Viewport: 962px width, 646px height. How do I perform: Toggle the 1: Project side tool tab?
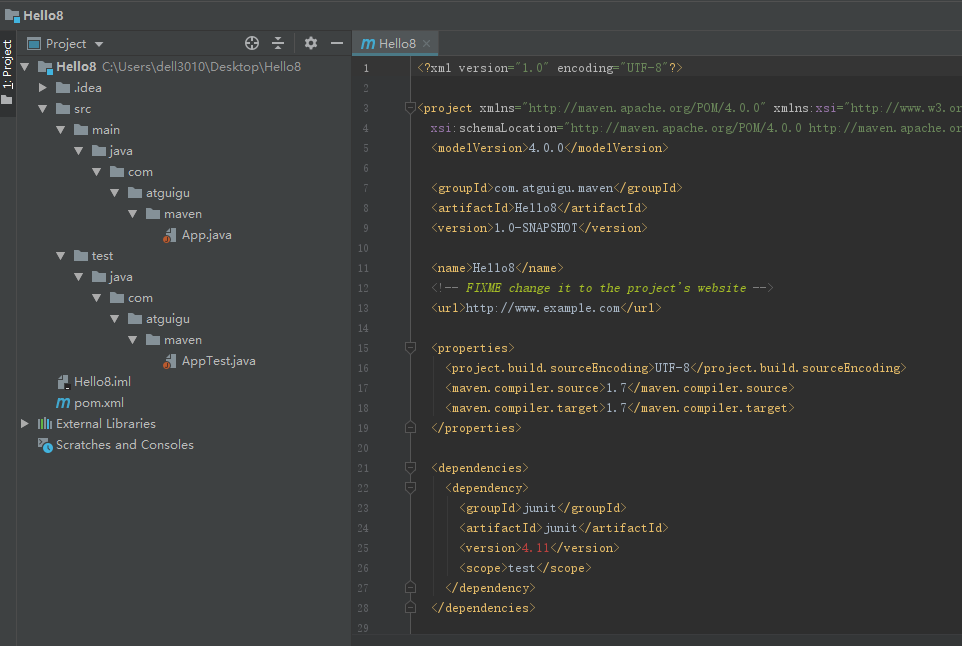click(7, 71)
